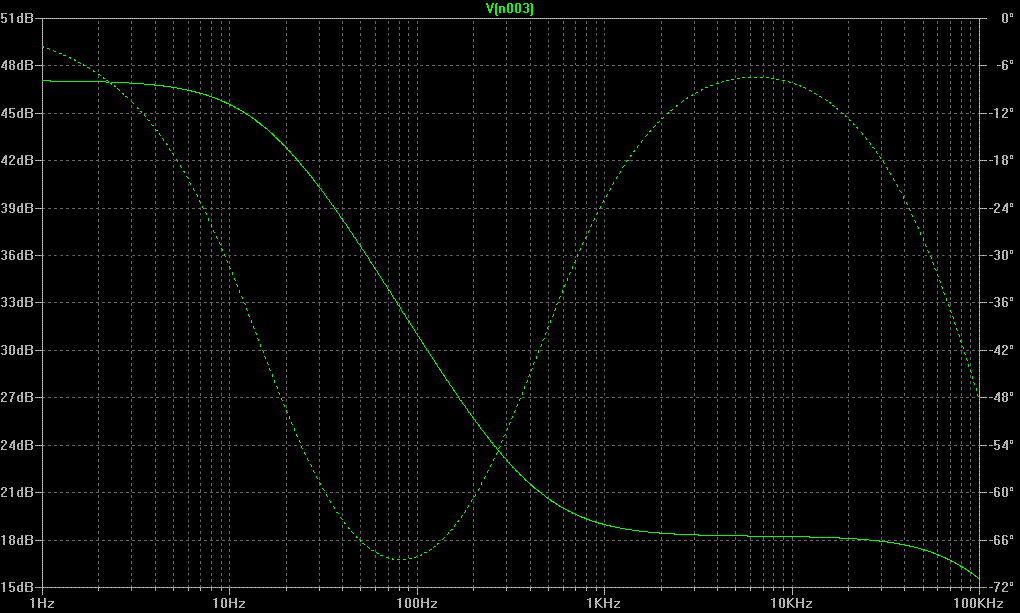Click the 1KHz frequency axis label
This screenshot has height=613, width=1020.
pos(604,604)
